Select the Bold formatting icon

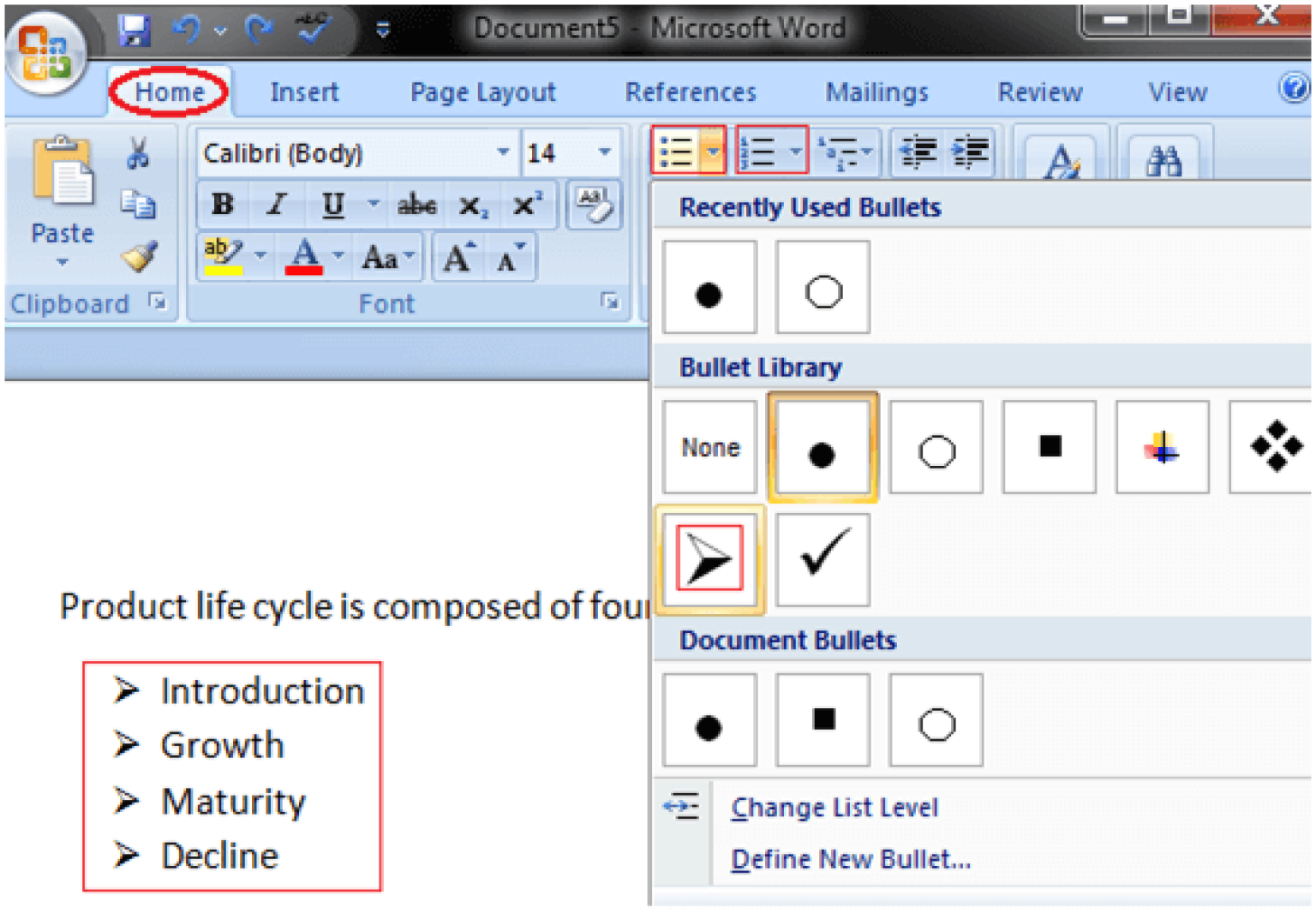(222, 205)
